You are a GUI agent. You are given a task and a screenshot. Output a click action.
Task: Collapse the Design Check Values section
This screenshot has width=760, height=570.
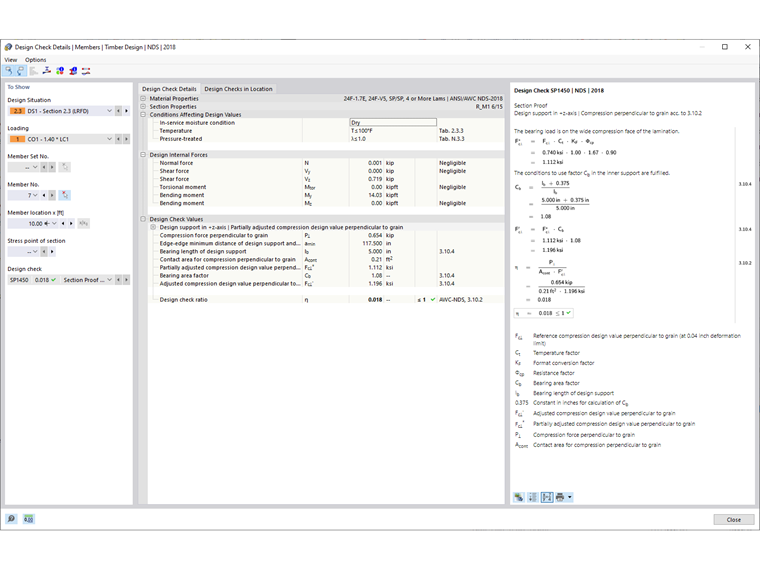click(x=143, y=219)
